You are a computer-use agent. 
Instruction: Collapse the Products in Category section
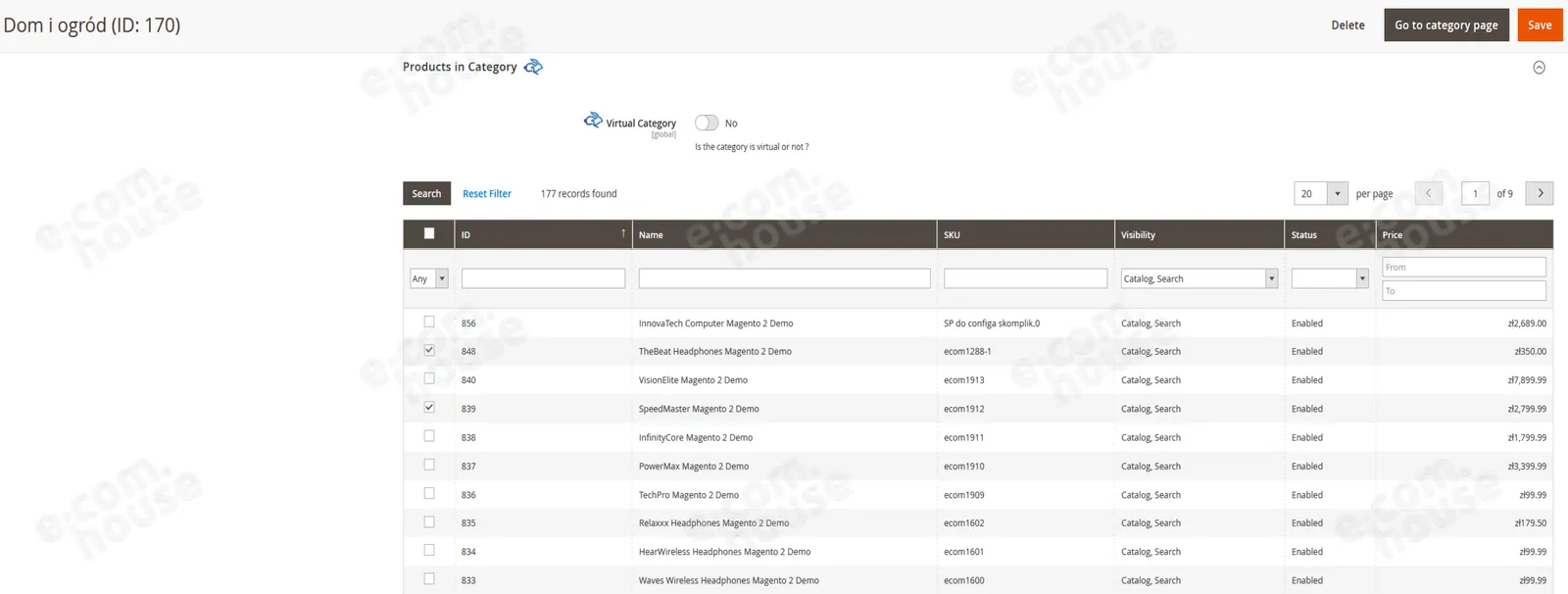(1539, 68)
